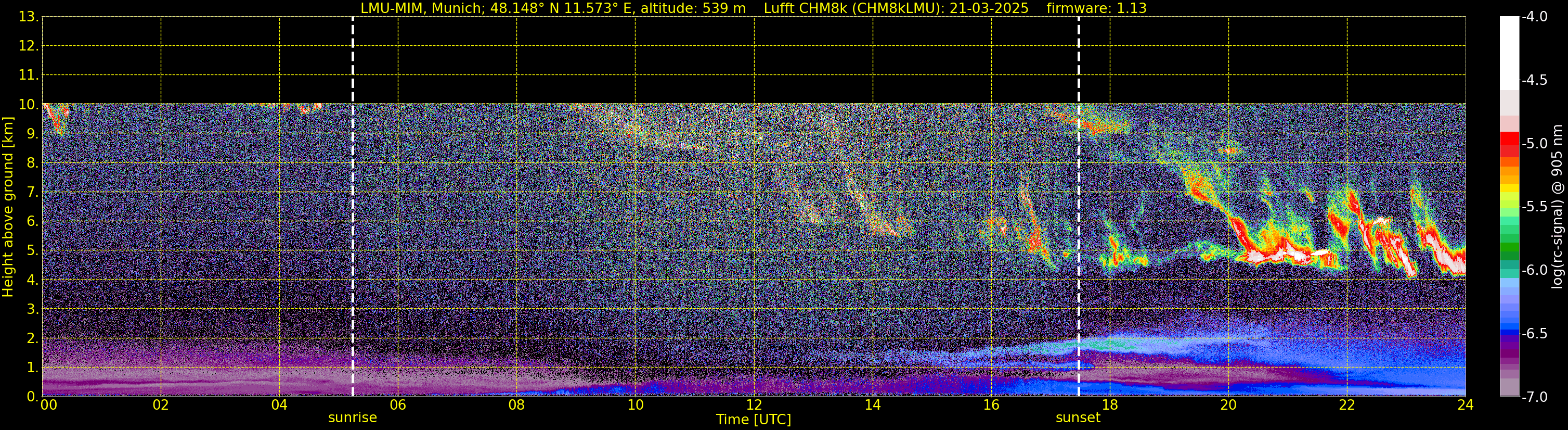1568x430 pixels.
Task: Click the 'log(rc-signal) @ 905 nm' colorbar title
Action: tap(1558, 207)
